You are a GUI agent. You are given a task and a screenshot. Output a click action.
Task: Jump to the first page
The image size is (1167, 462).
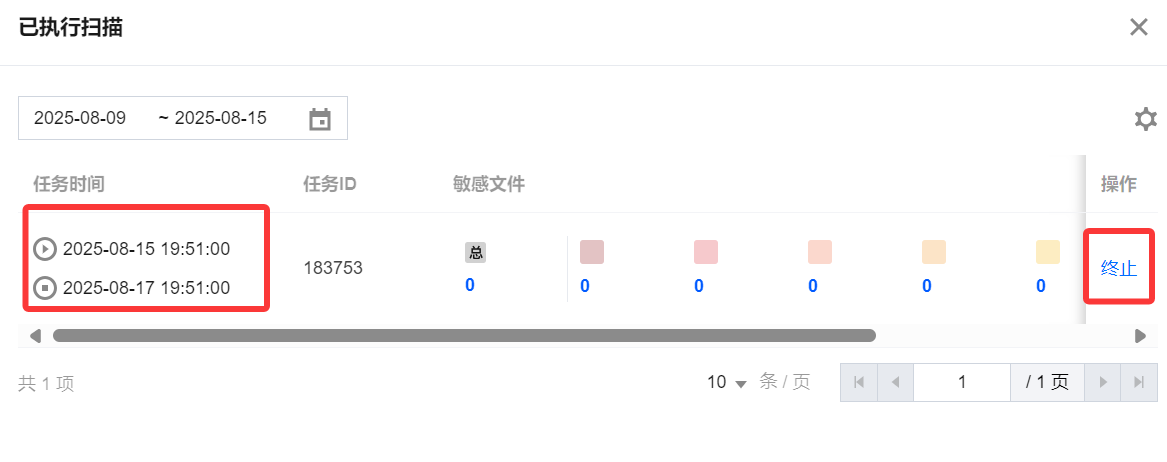[858, 382]
